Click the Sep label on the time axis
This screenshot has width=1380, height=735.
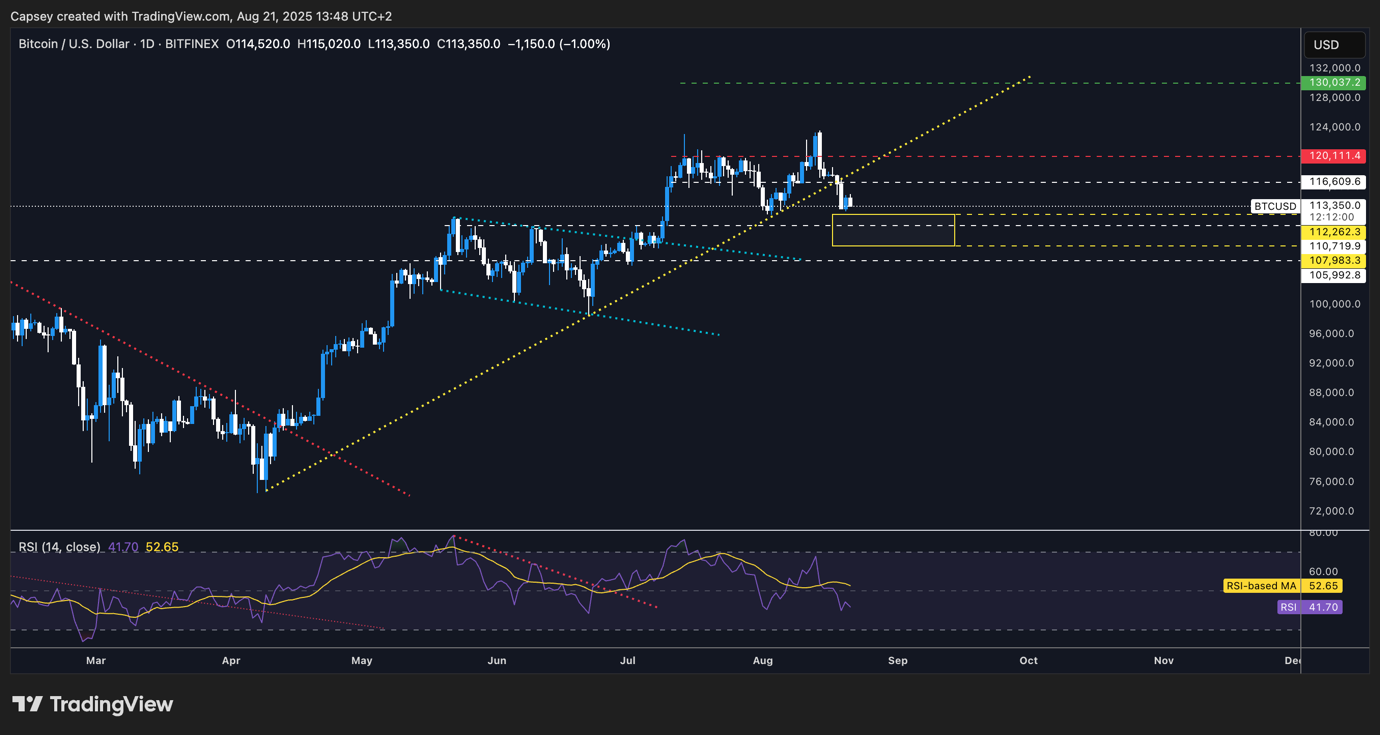click(x=897, y=661)
